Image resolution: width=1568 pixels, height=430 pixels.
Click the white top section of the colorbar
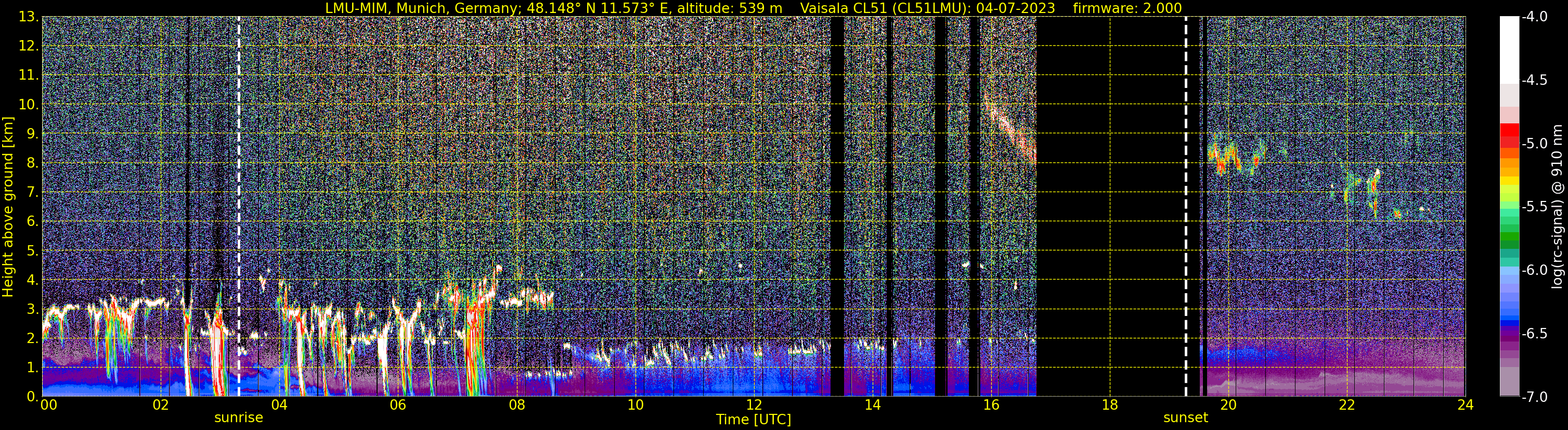(1509, 49)
